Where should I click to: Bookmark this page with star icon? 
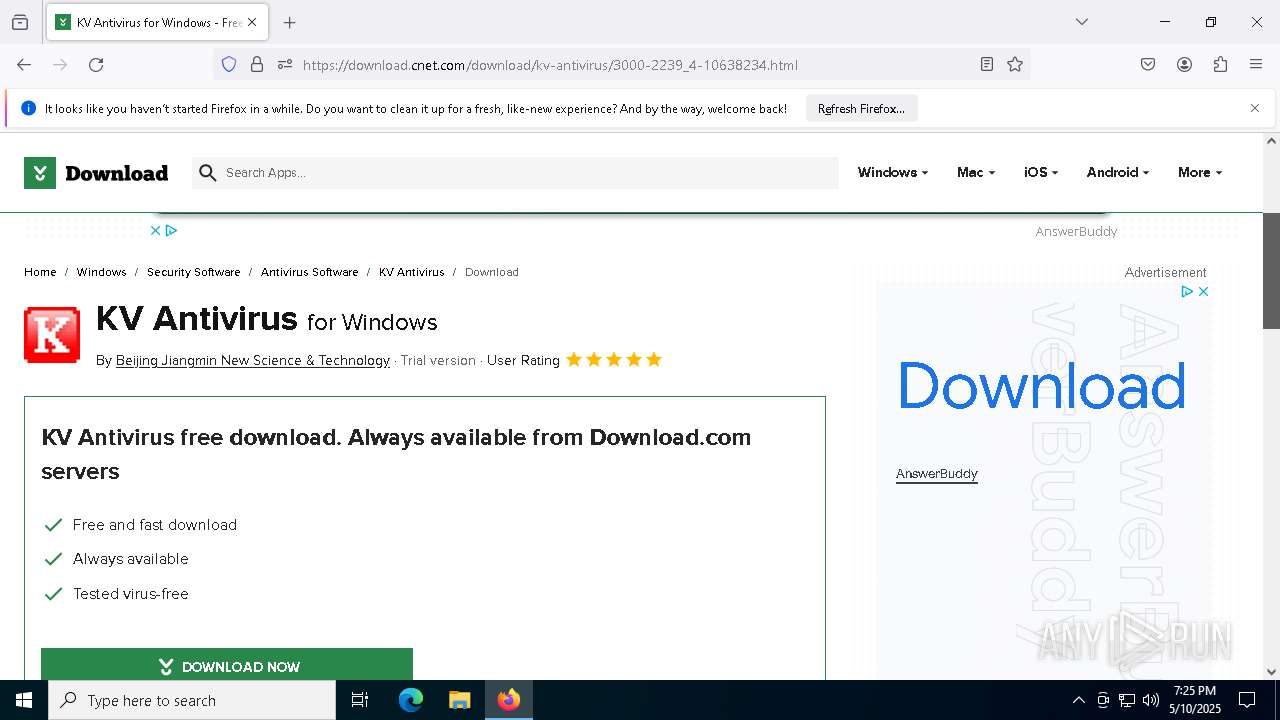click(x=1015, y=65)
